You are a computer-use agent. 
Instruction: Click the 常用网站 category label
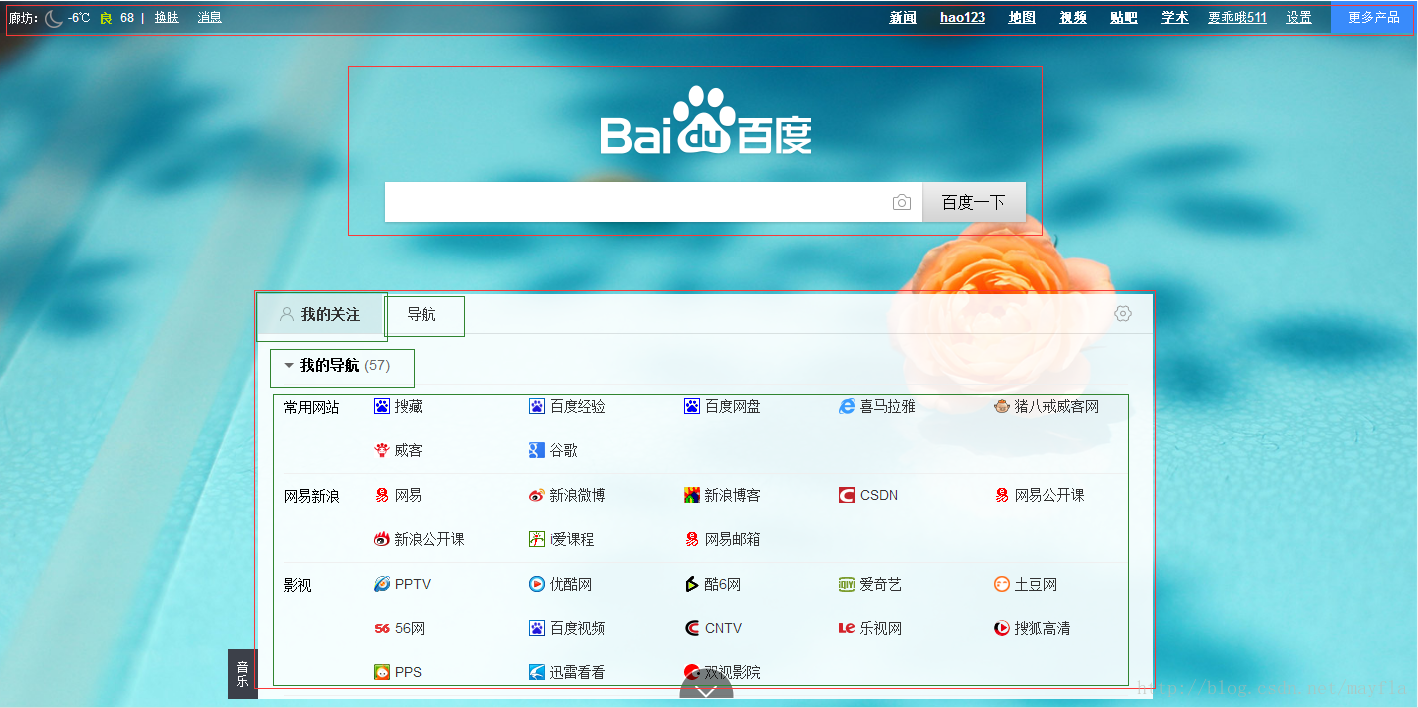point(311,407)
